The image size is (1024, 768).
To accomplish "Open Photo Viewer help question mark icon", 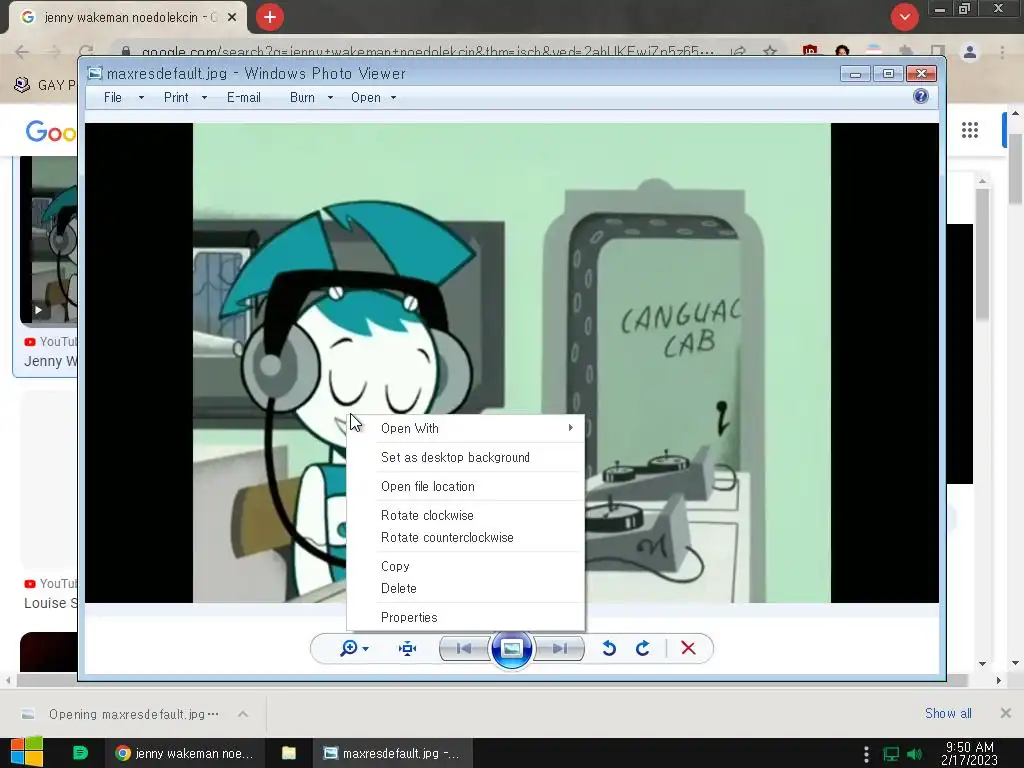I will click(921, 97).
